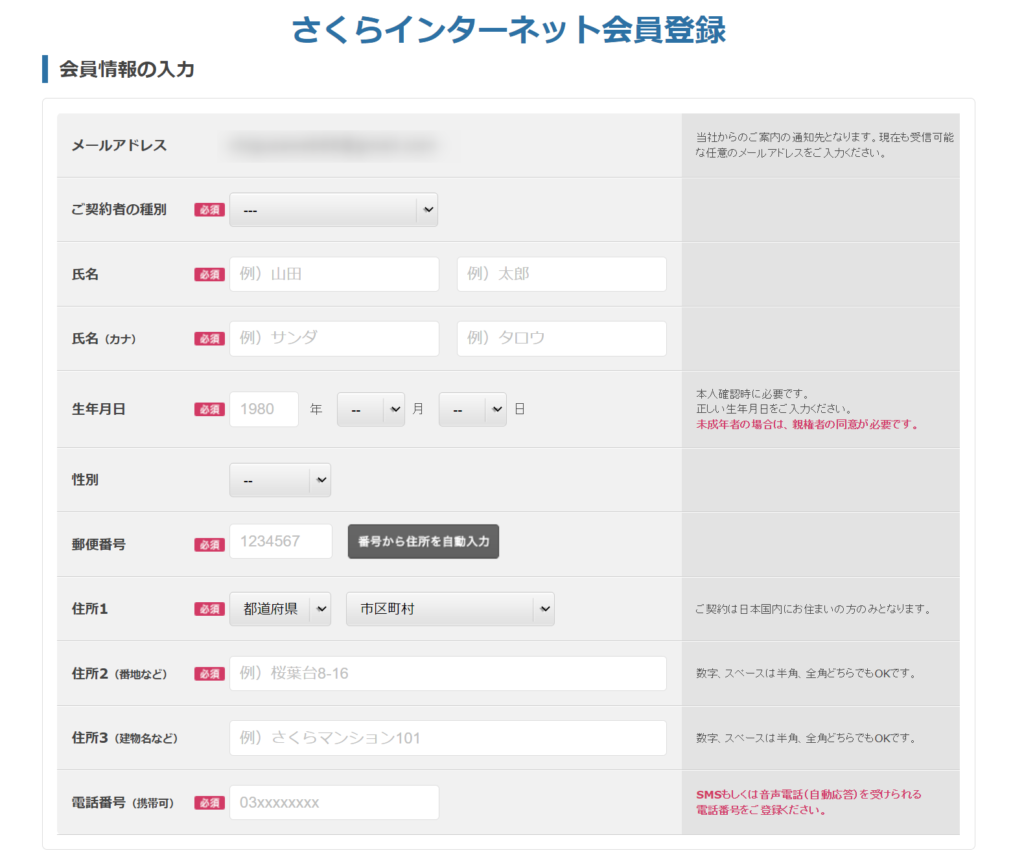Open the 都道府県 prefecture dropdown
Image resolution: width=1024 pixels, height=866 pixels.
click(280, 609)
